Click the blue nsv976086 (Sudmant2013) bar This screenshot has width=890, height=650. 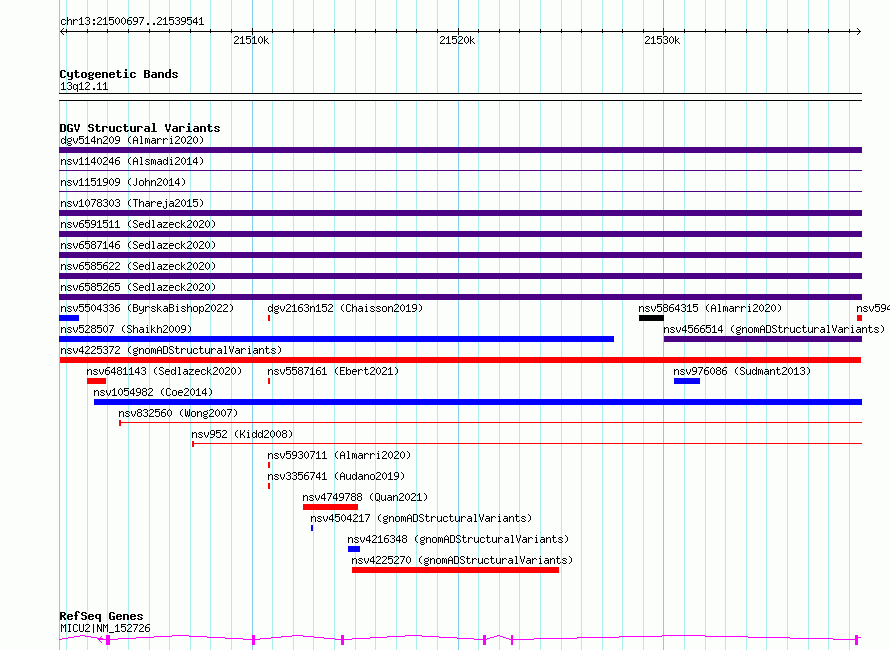point(687,381)
